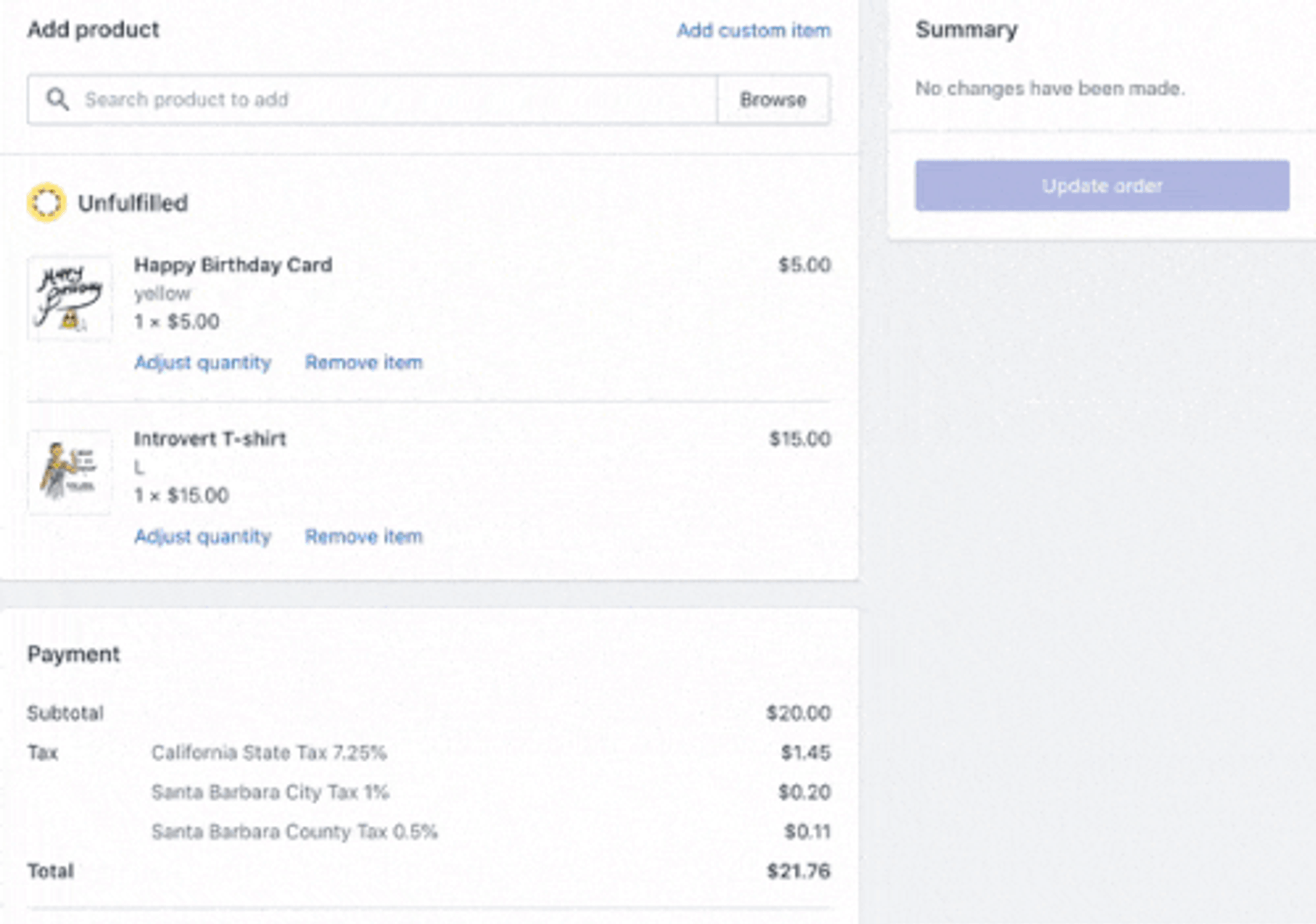Click the search magnifier icon
This screenshot has width=1316, height=924.
[x=57, y=100]
